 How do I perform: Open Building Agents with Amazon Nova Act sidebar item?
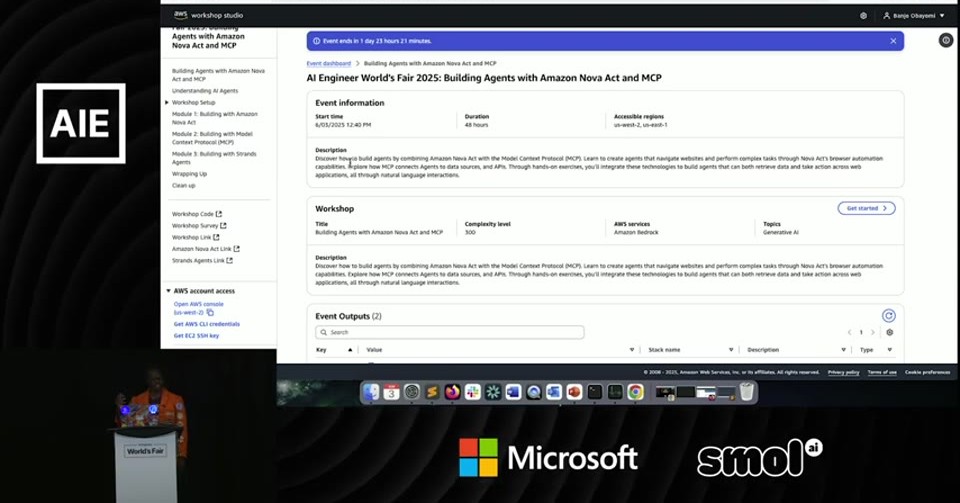click(219, 75)
